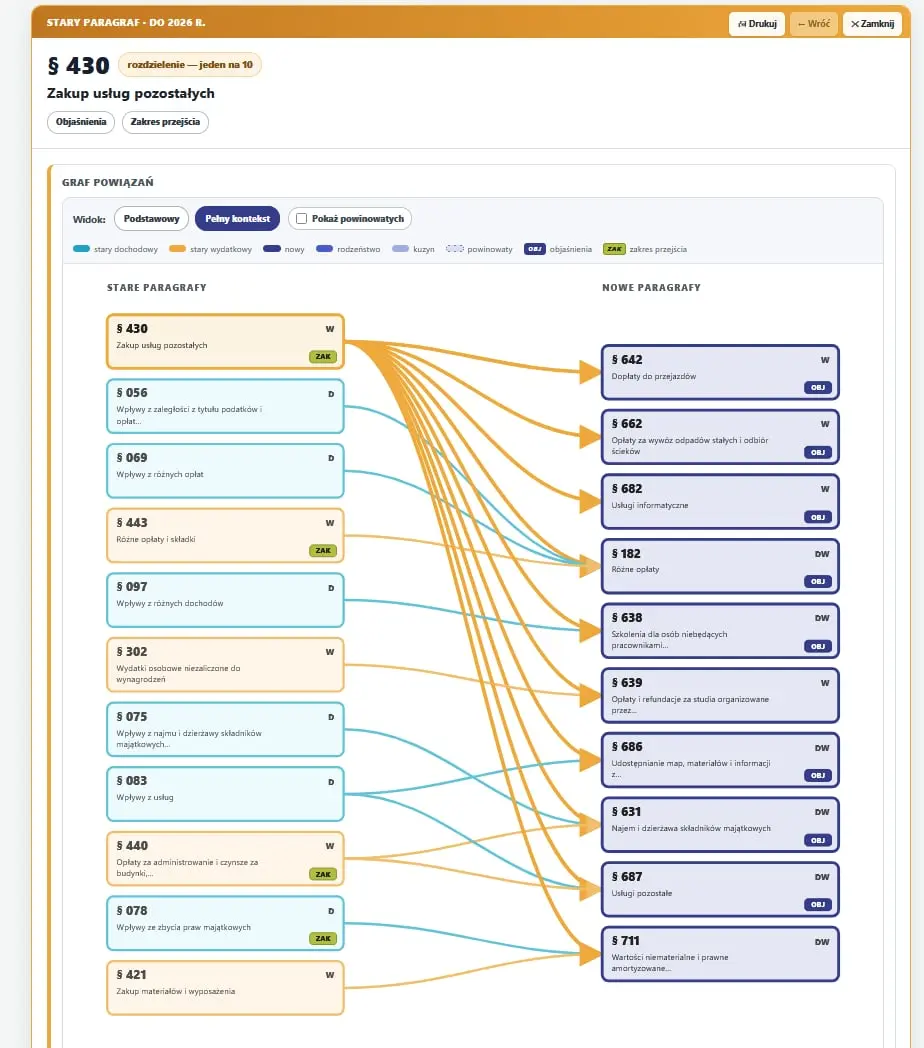This screenshot has height=1048, width=924.
Task: Open the Objaśnienia section
Action: [81, 122]
